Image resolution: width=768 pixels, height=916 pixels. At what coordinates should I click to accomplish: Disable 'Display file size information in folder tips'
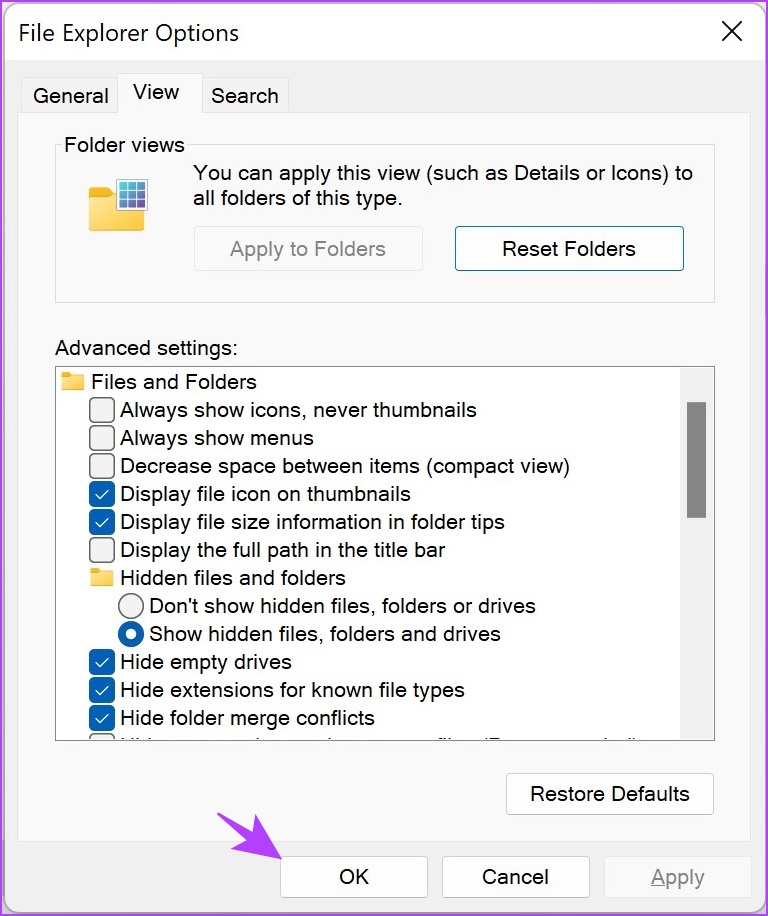pyautogui.click(x=101, y=522)
